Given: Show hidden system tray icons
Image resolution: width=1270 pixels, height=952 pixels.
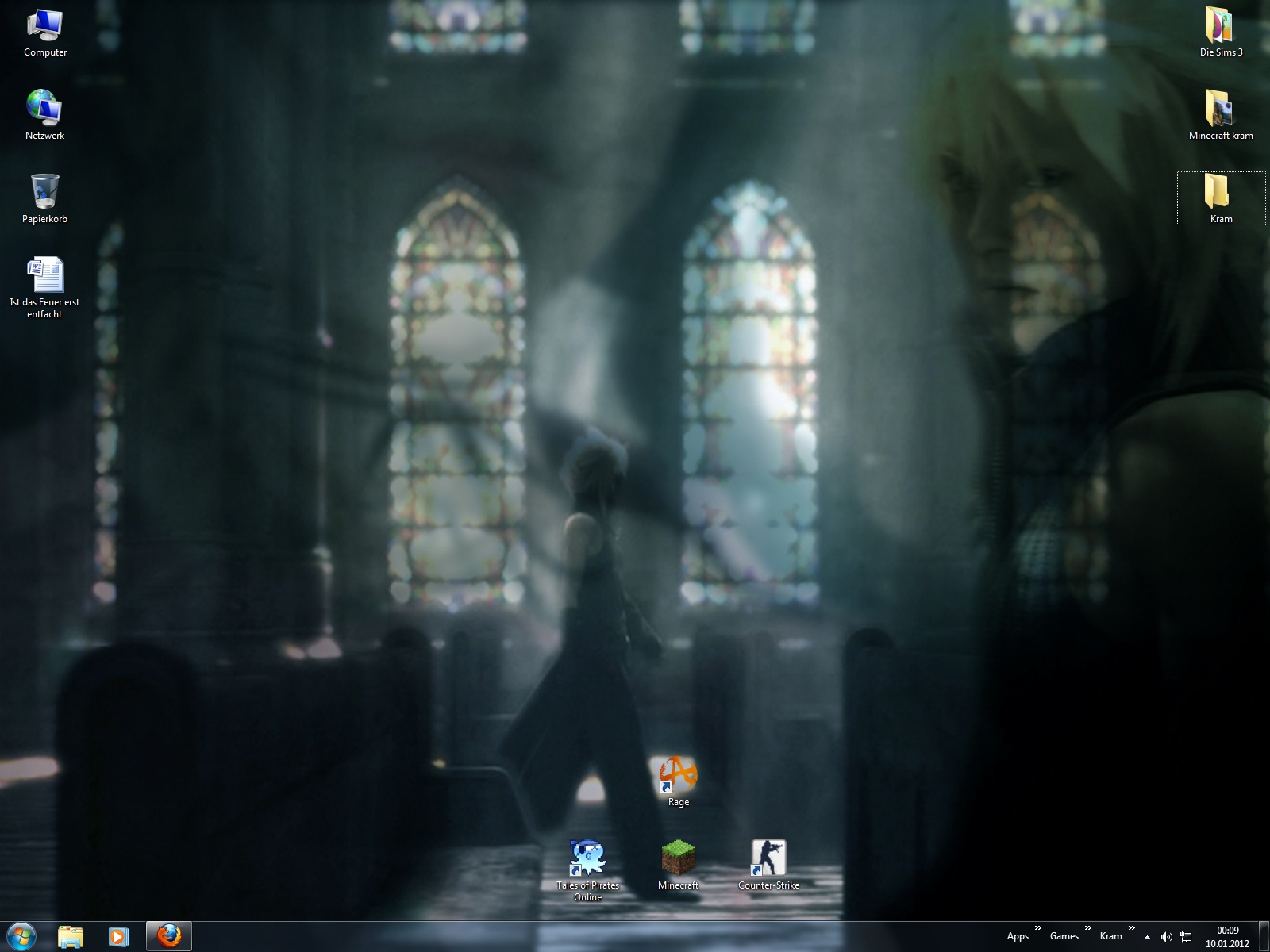Looking at the screenshot, I should [x=1147, y=937].
